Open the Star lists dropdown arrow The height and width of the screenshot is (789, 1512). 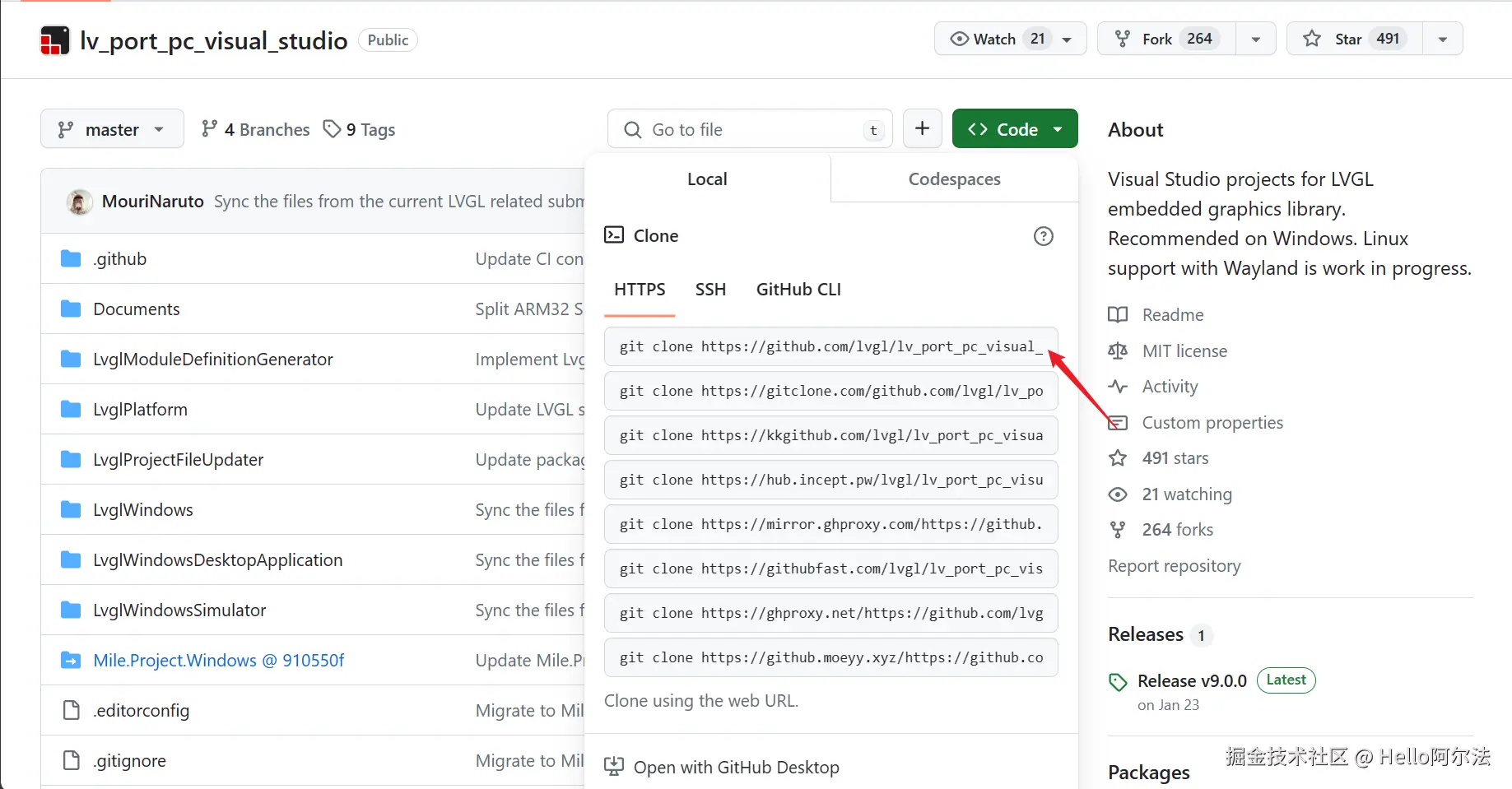click(x=1442, y=39)
